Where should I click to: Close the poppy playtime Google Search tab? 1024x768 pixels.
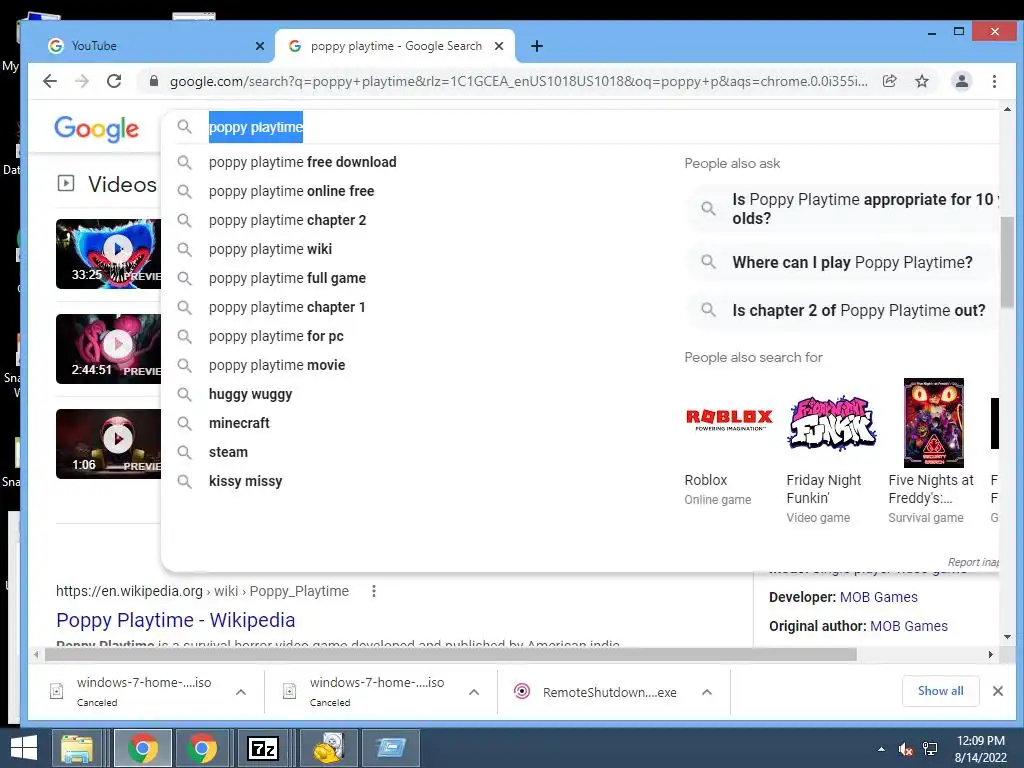tap(499, 46)
